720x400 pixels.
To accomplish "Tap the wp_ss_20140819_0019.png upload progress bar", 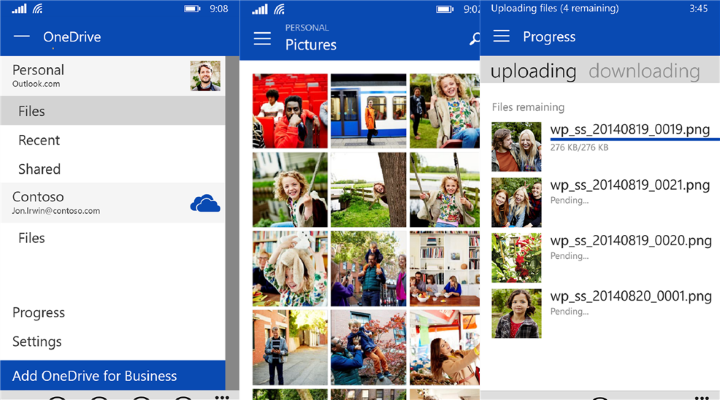I will (635, 139).
